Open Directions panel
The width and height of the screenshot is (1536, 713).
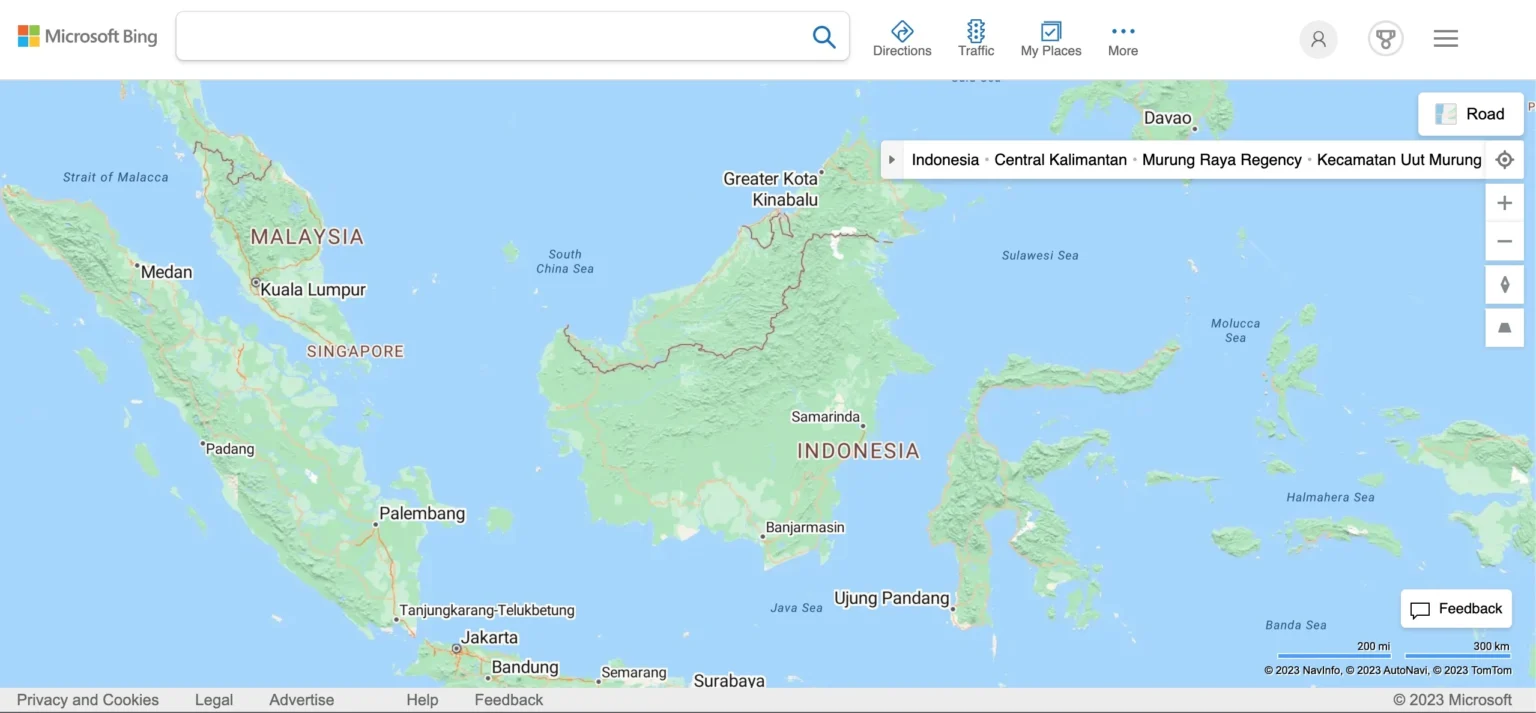click(901, 39)
